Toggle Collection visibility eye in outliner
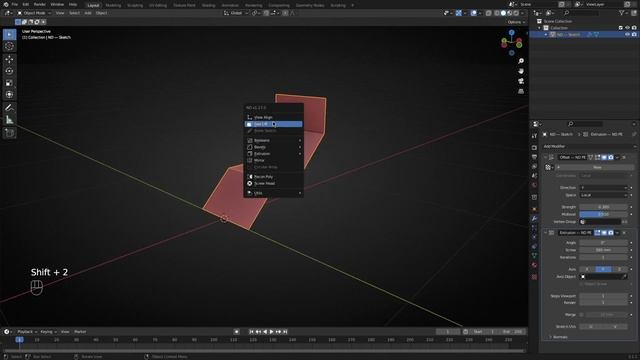 click(627, 28)
